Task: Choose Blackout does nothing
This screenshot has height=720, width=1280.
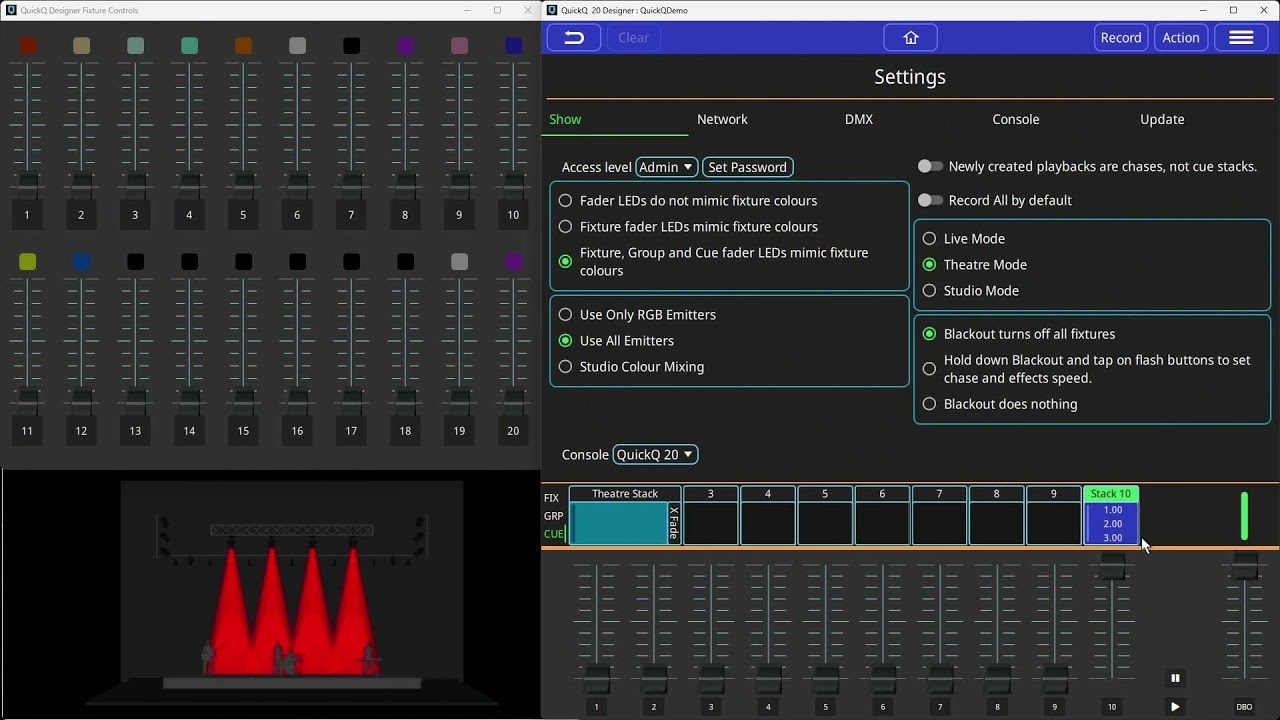Action: 929,404
